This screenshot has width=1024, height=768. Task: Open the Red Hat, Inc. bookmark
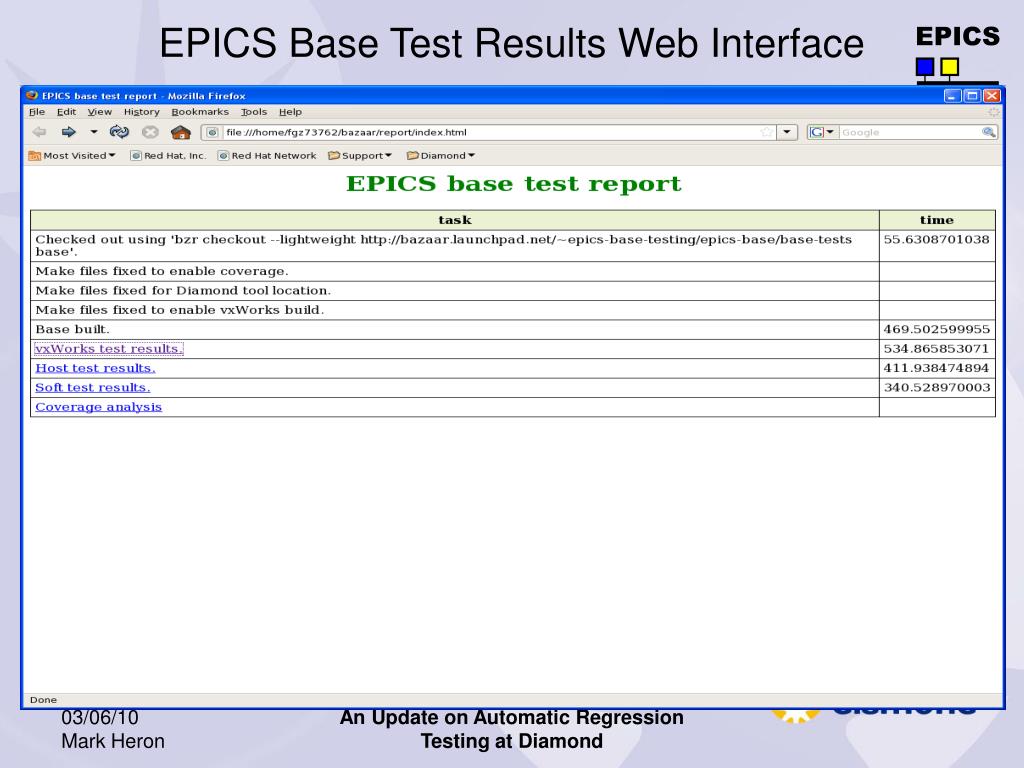coord(168,156)
